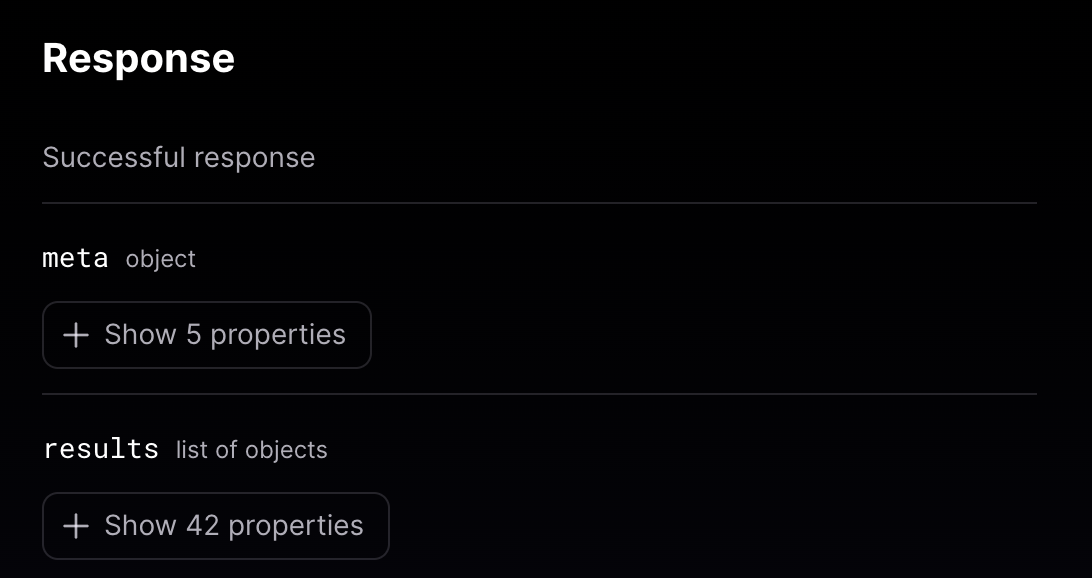Click the number "5" in the meta button

pyautogui.click(x=194, y=335)
